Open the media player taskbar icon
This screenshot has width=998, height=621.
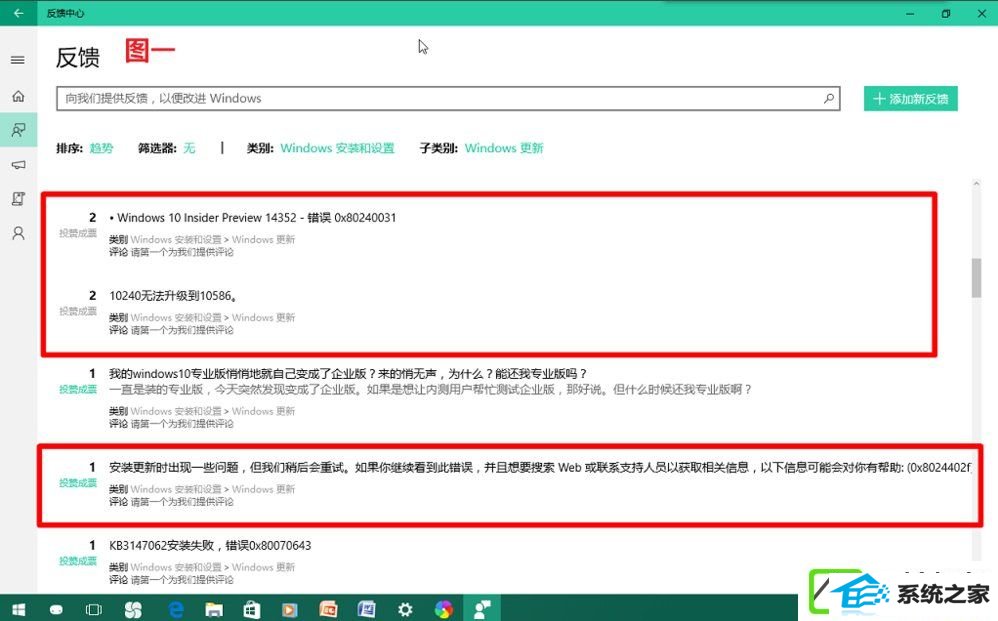pyautogui.click(x=290, y=610)
